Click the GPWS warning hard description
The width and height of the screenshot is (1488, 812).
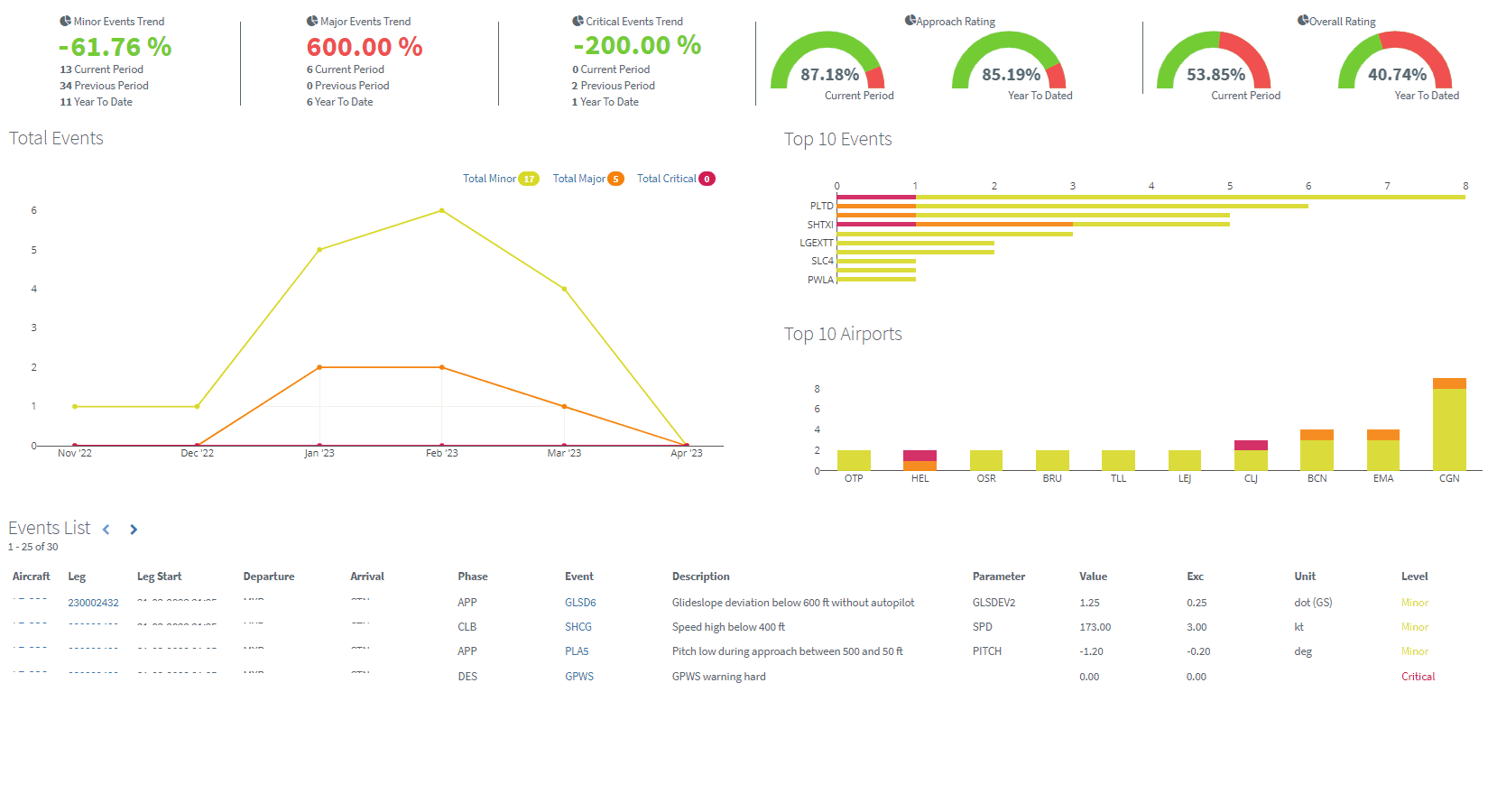pos(719,677)
